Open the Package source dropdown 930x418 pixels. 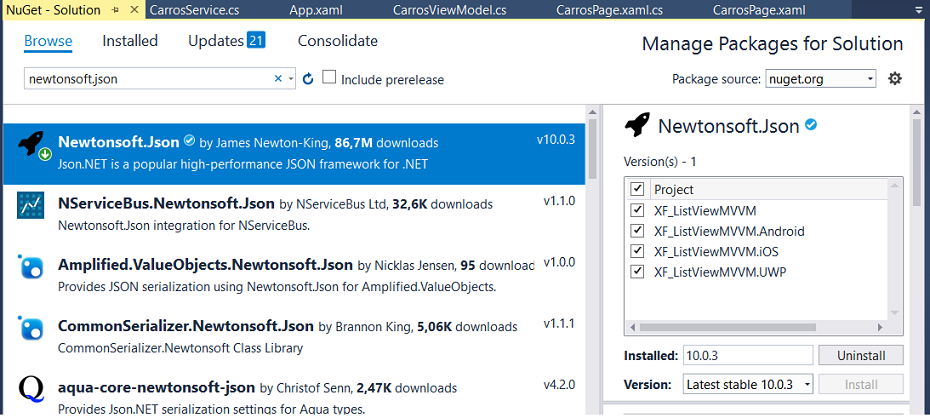(821, 78)
